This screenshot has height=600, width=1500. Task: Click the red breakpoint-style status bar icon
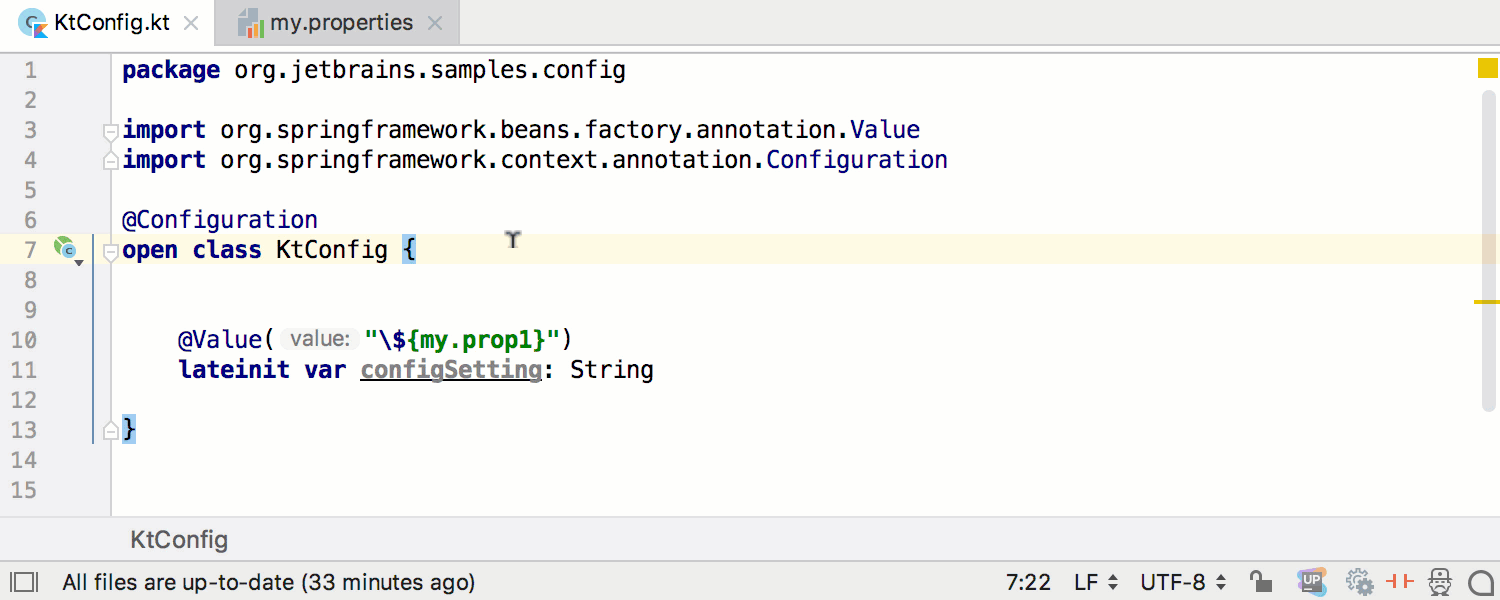tap(1400, 581)
